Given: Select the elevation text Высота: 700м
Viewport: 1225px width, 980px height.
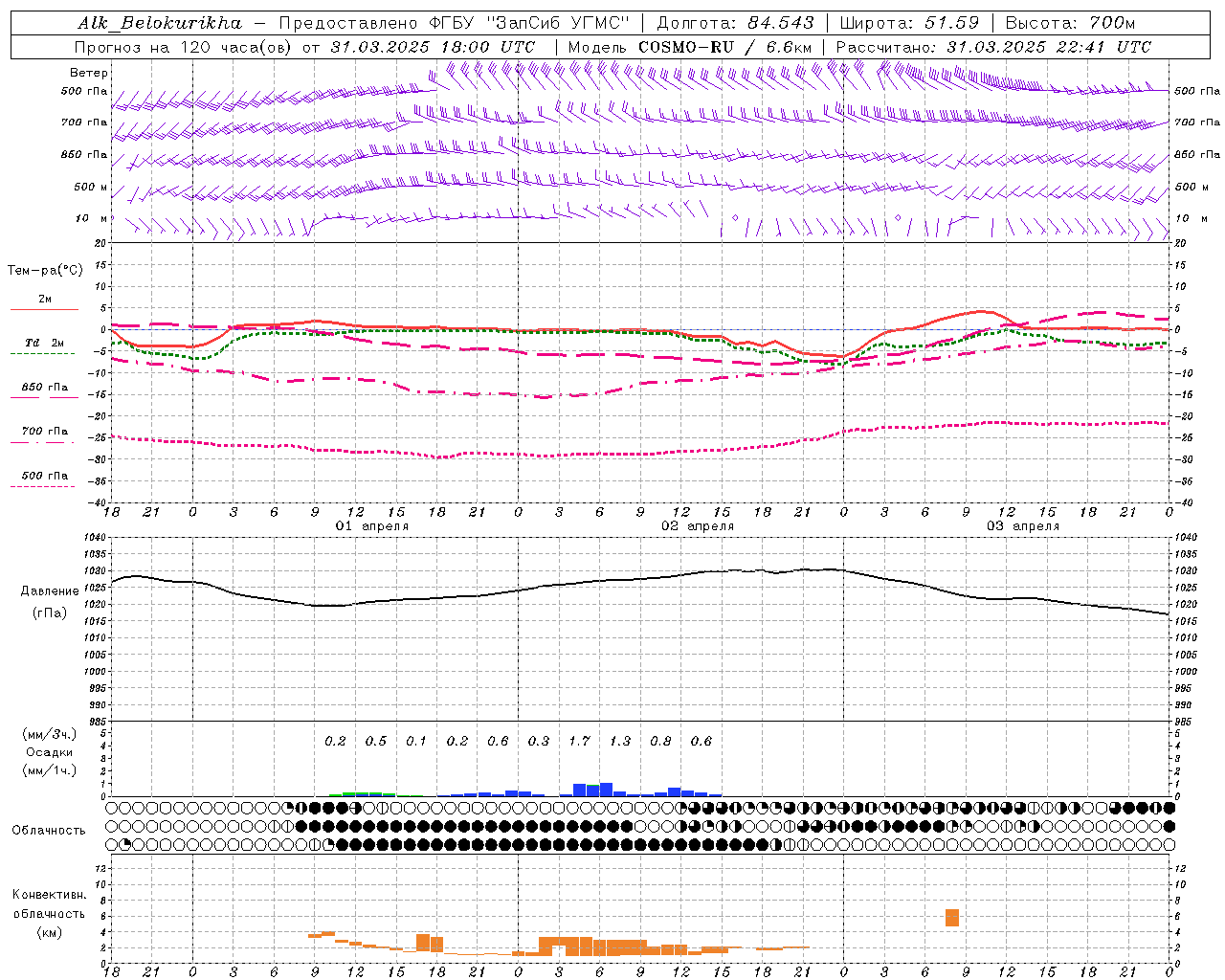Looking at the screenshot, I should point(1070,23).
